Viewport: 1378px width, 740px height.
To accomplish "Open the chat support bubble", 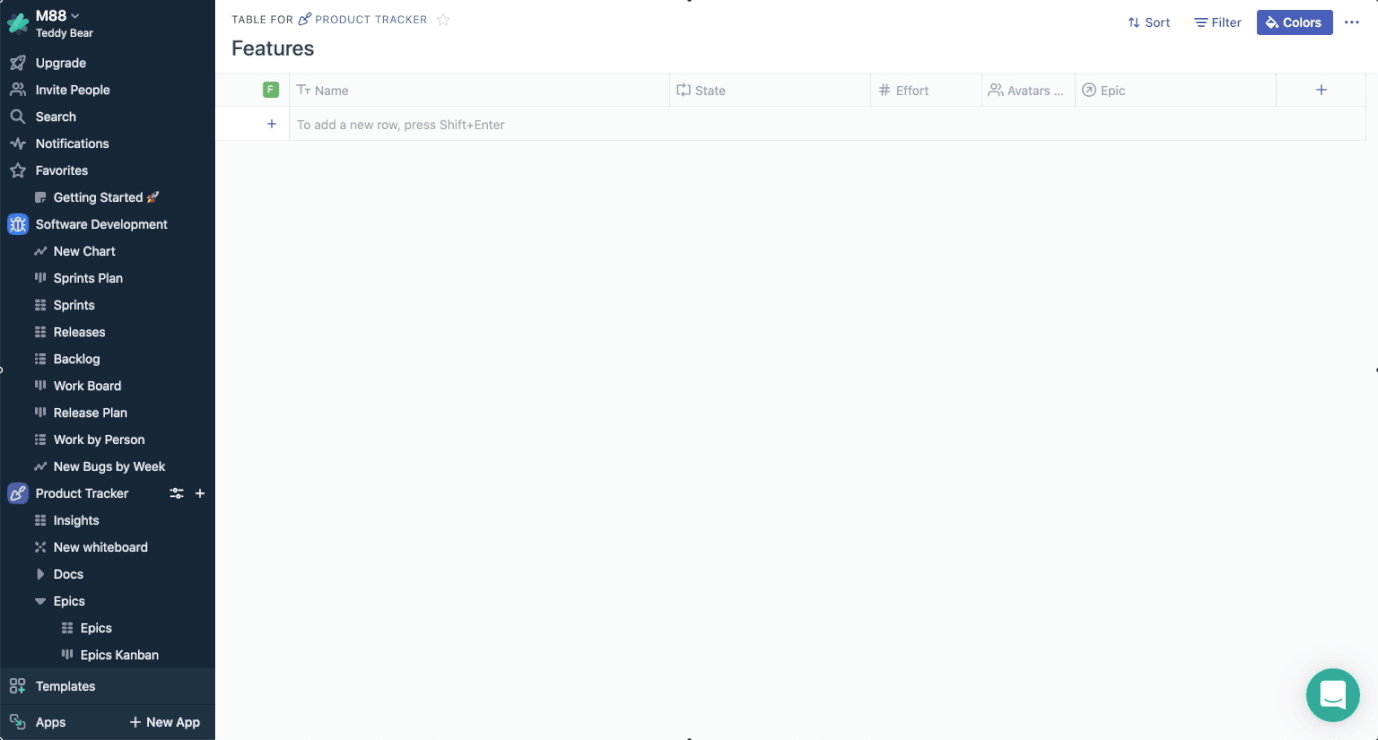I will tap(1332, 694).
